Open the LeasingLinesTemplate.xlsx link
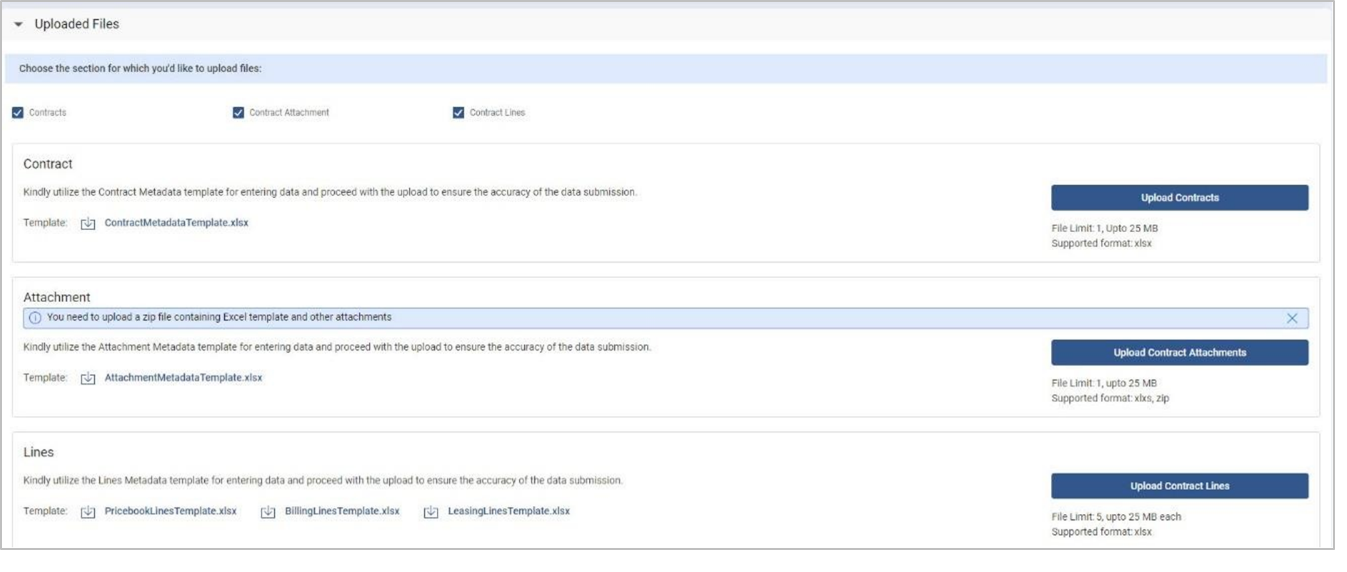This screenshot has width=1347, height=572. pyautogui.click(x=508, y=511)
